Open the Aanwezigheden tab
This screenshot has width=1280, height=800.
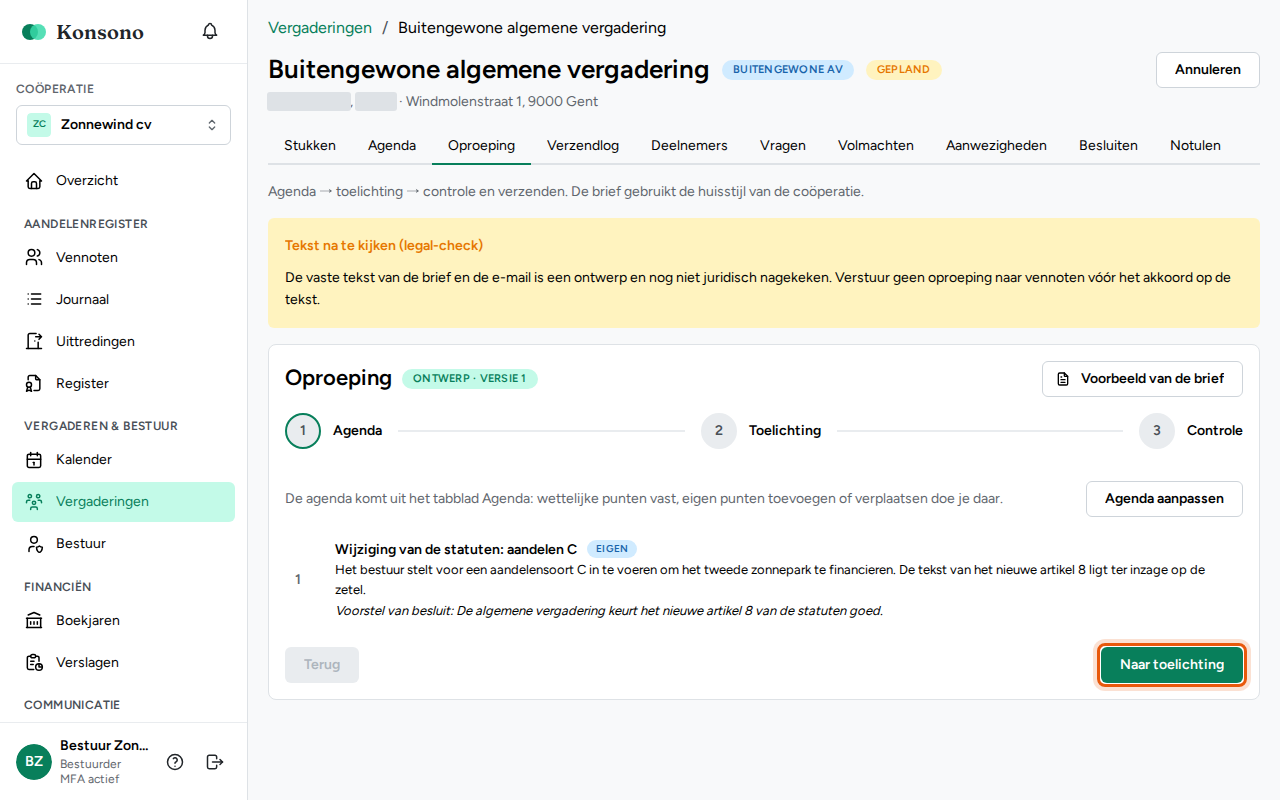point(996,146)
